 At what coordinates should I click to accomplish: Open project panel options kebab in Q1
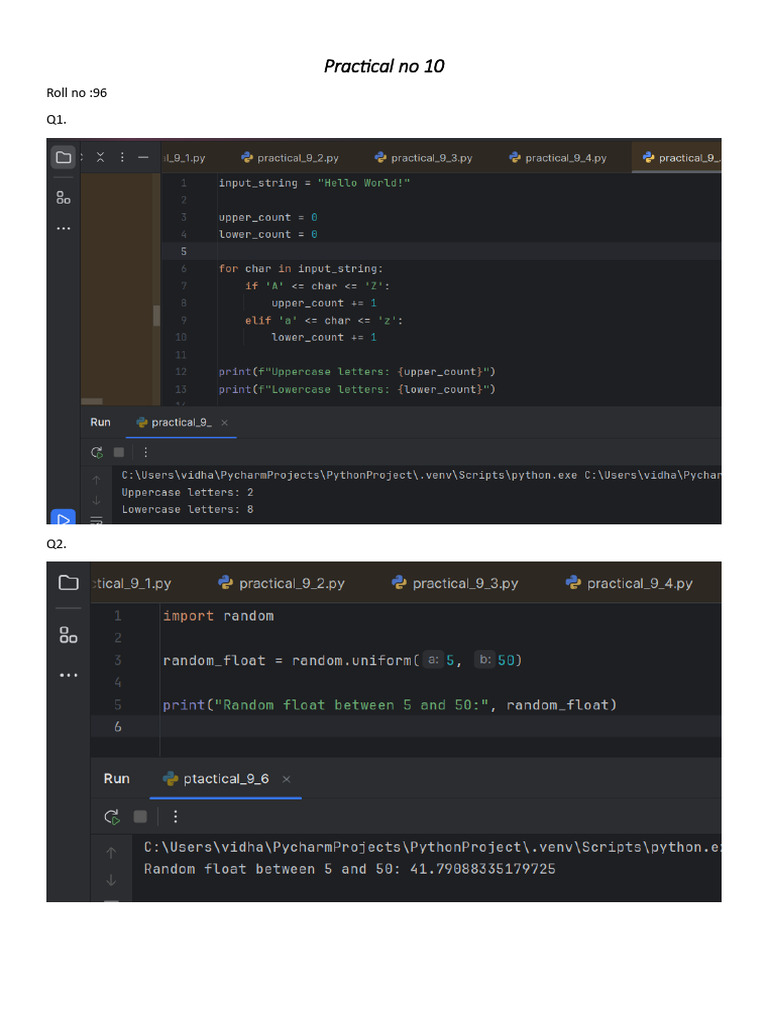[x=122, y=157]
